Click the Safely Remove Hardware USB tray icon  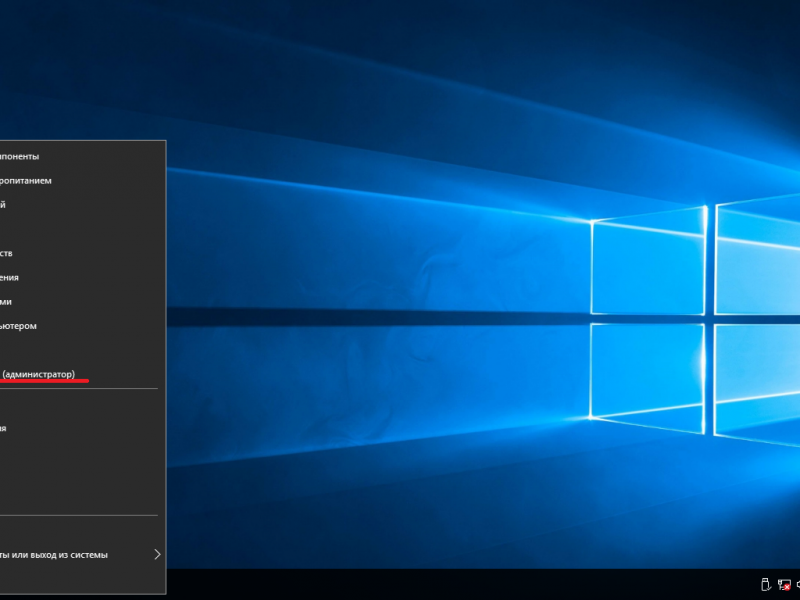(x=765, y=585)
